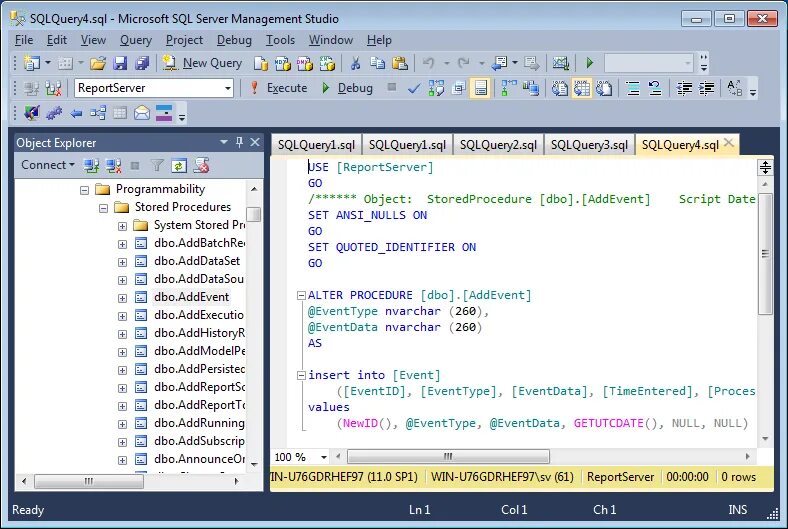Toggle Include Actual Execution Plan

pos(509,88)
